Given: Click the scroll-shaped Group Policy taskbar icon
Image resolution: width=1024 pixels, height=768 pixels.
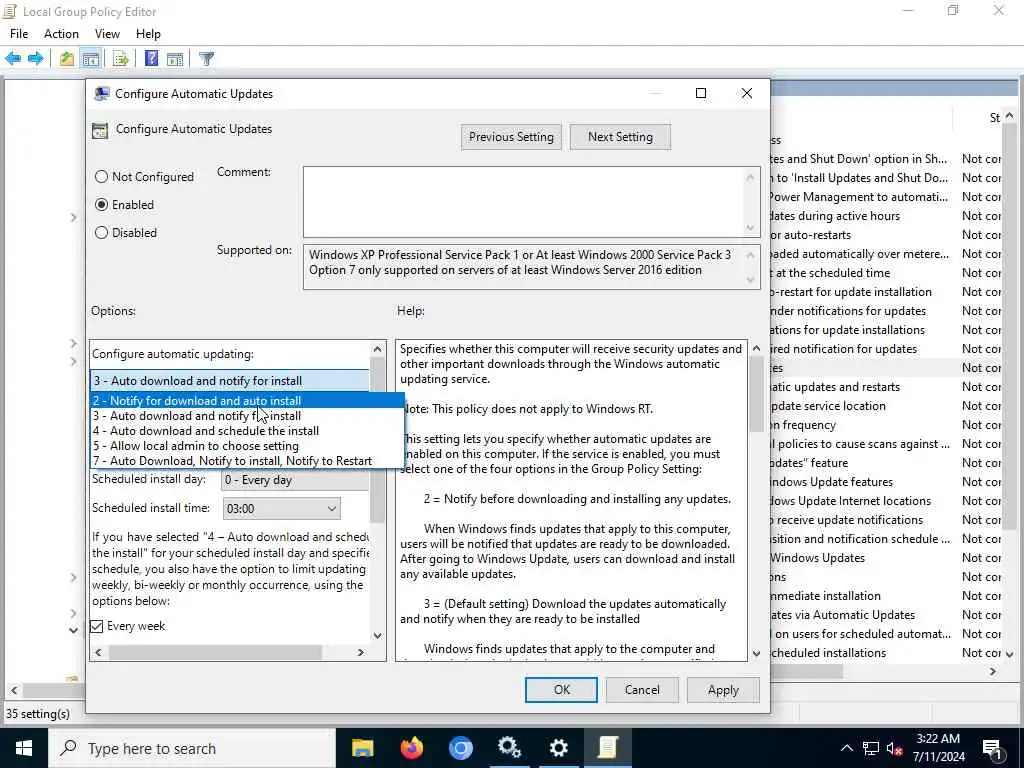Looking at the screenshot, I should [x=607, y=748].
